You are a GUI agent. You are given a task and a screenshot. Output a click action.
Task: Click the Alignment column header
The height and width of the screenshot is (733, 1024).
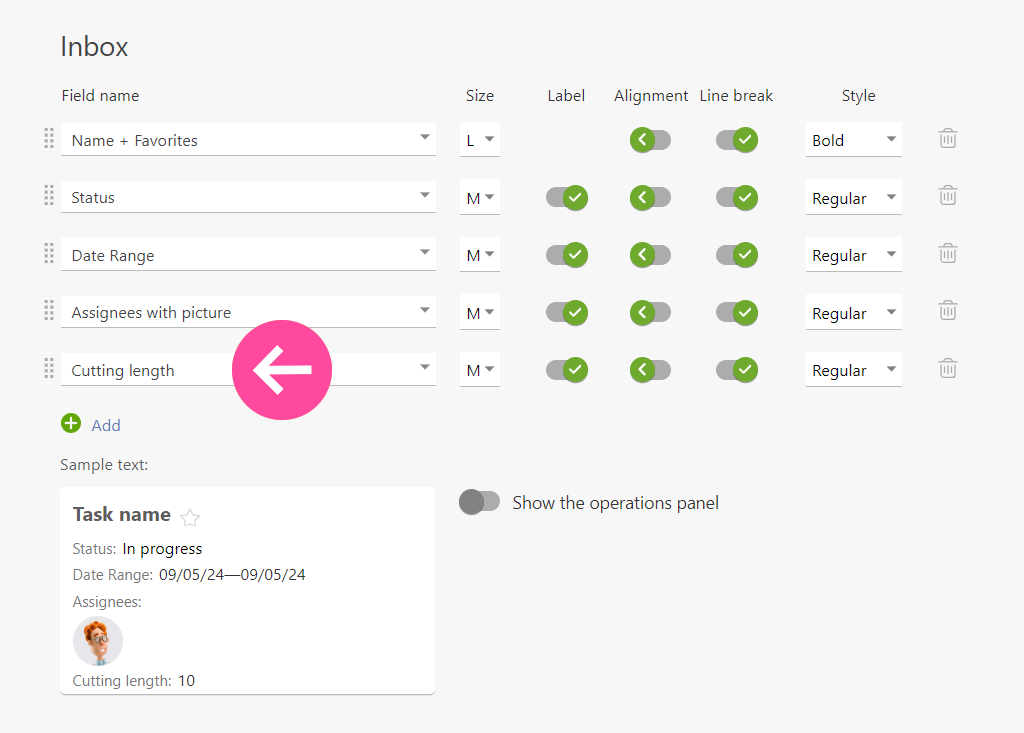[x=651, y=95]
